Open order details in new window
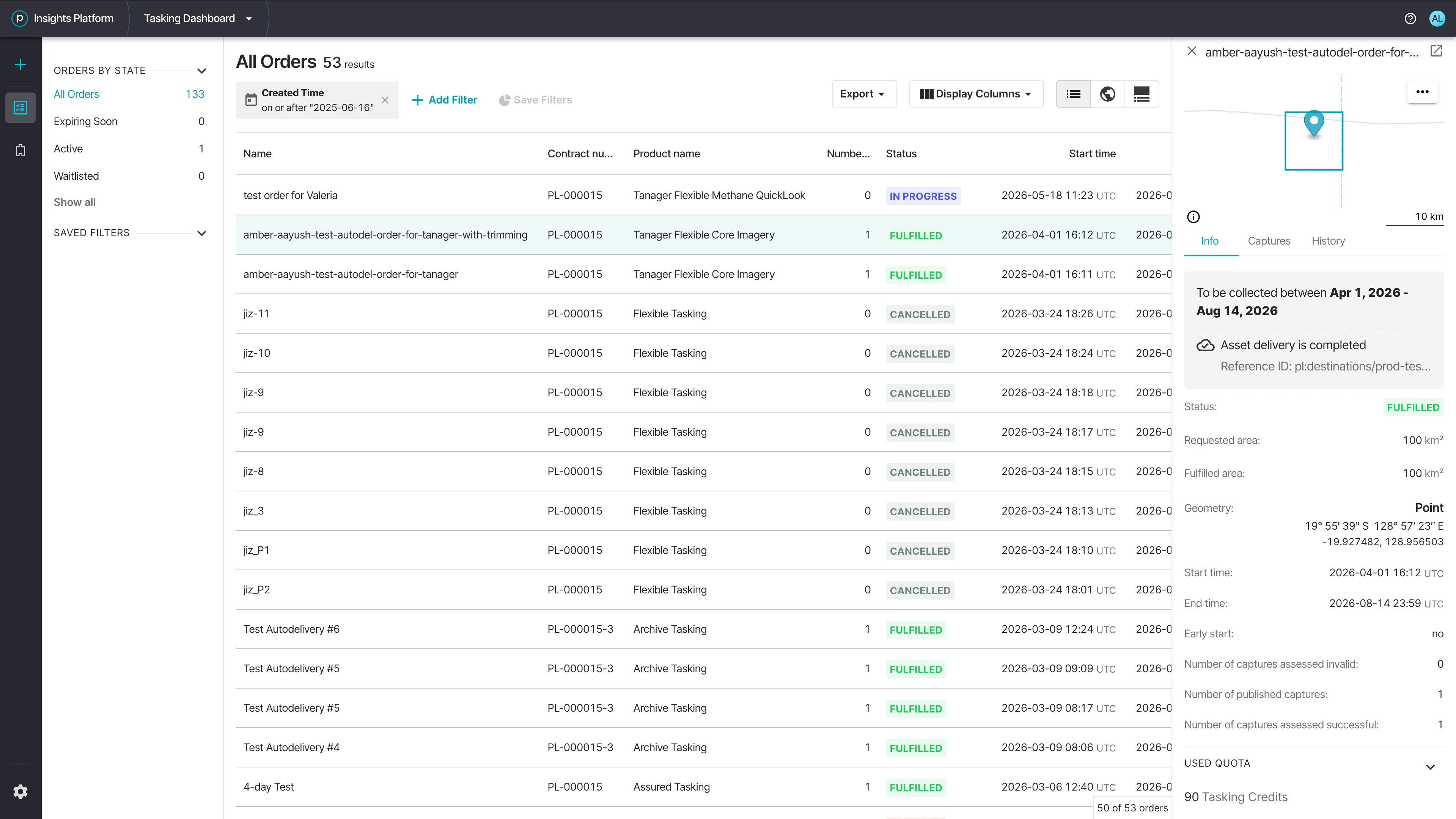 tap(1436, 52)
